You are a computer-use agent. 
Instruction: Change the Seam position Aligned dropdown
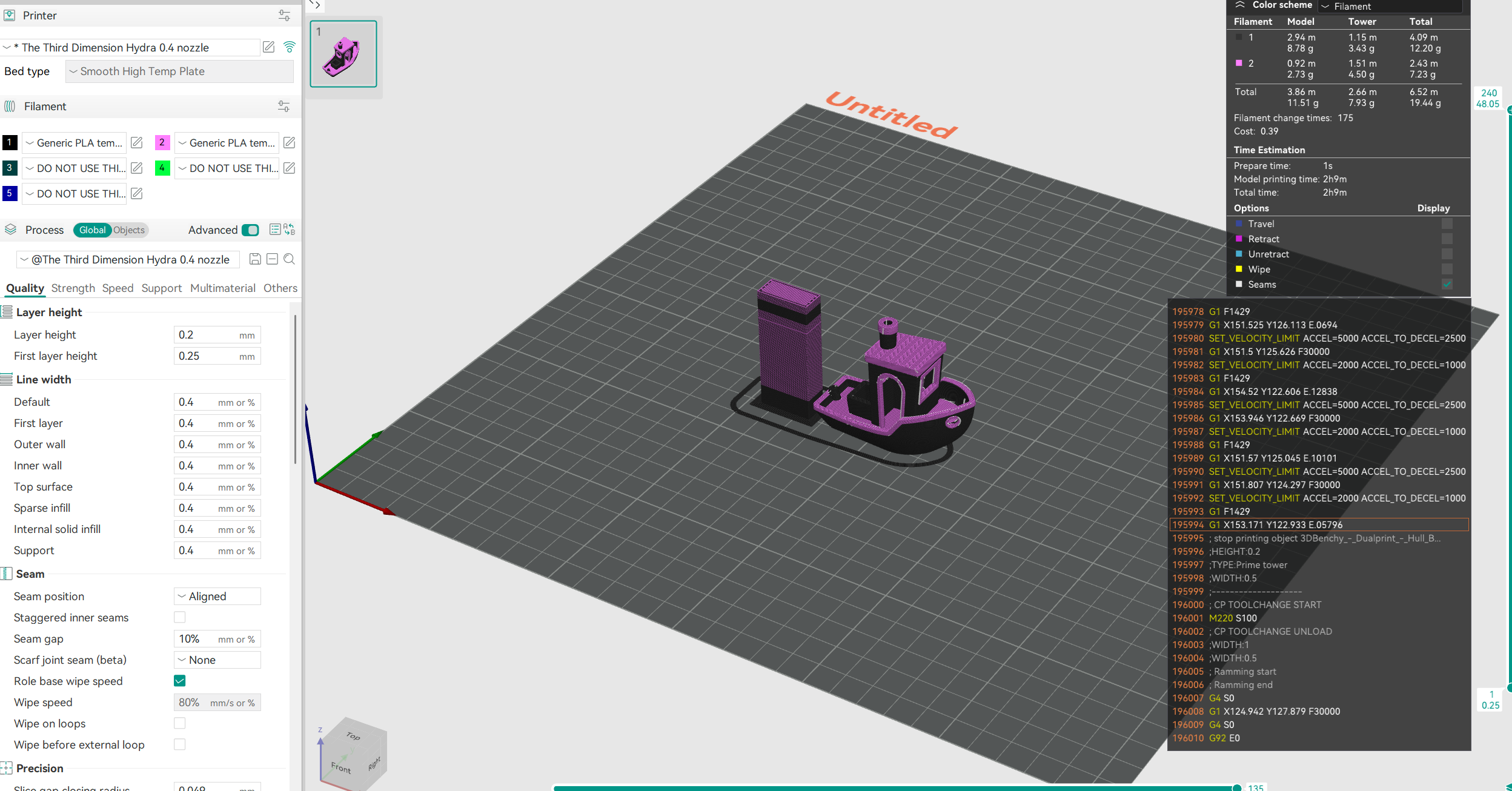[x=217, y=596]
